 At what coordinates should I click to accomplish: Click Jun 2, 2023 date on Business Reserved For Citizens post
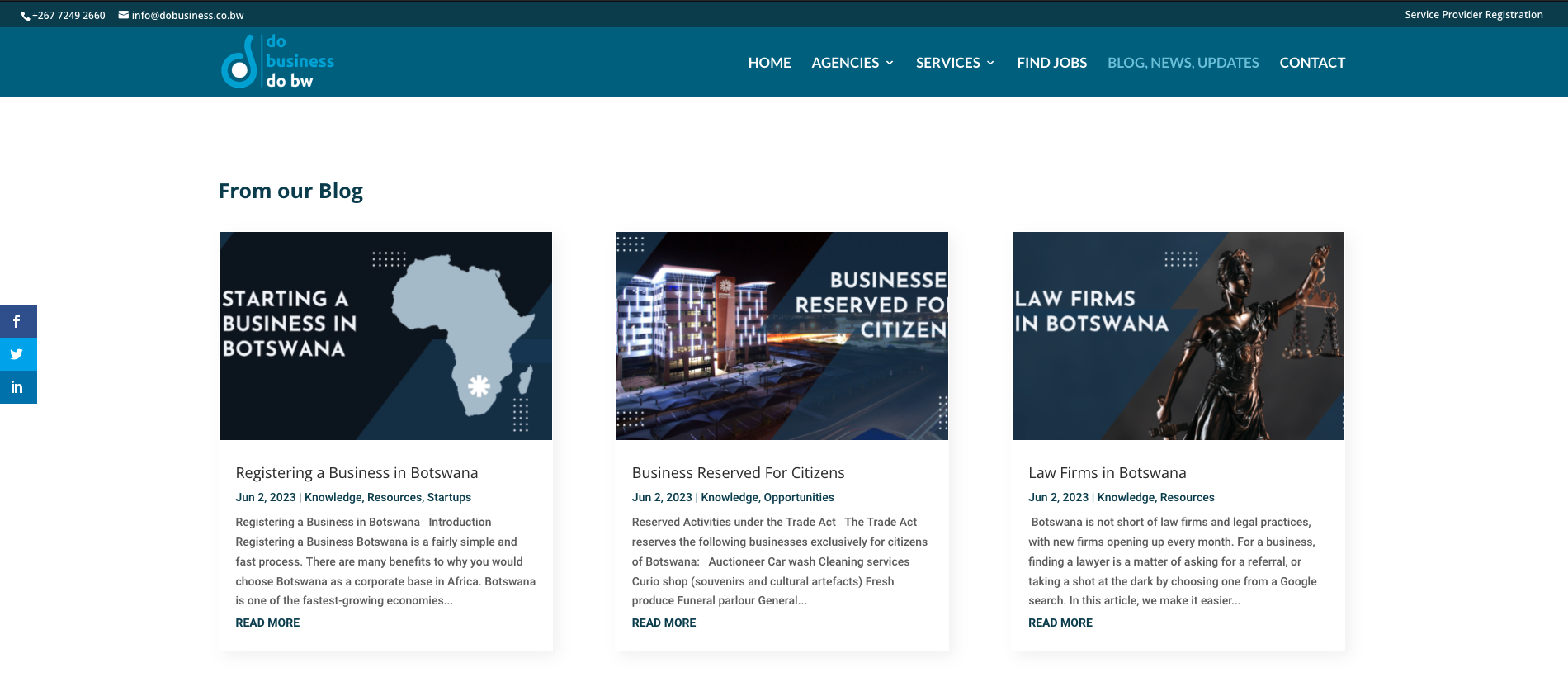point(662,497)
